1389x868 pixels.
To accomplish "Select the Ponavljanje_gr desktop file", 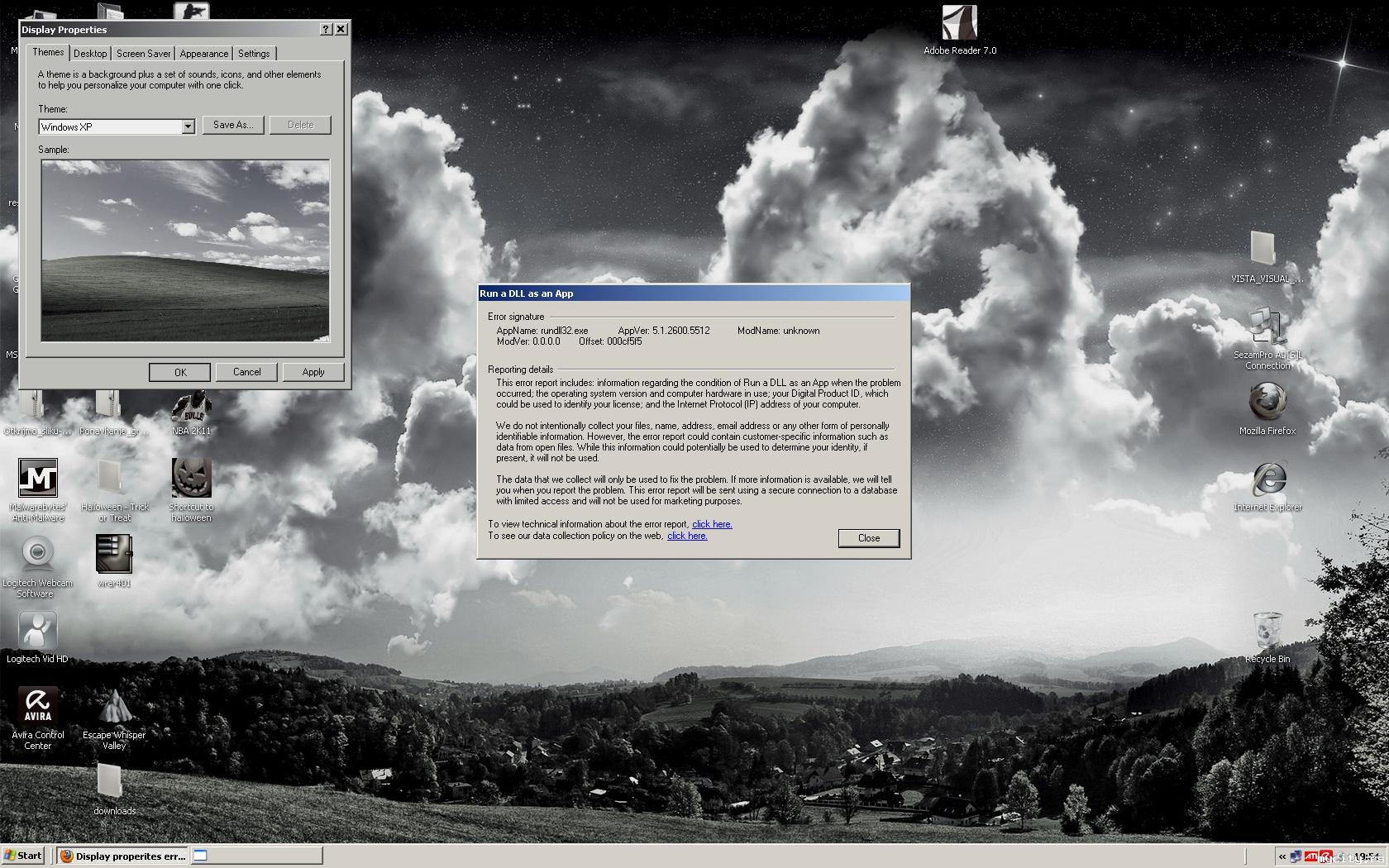I will click(x=114, y=413).
